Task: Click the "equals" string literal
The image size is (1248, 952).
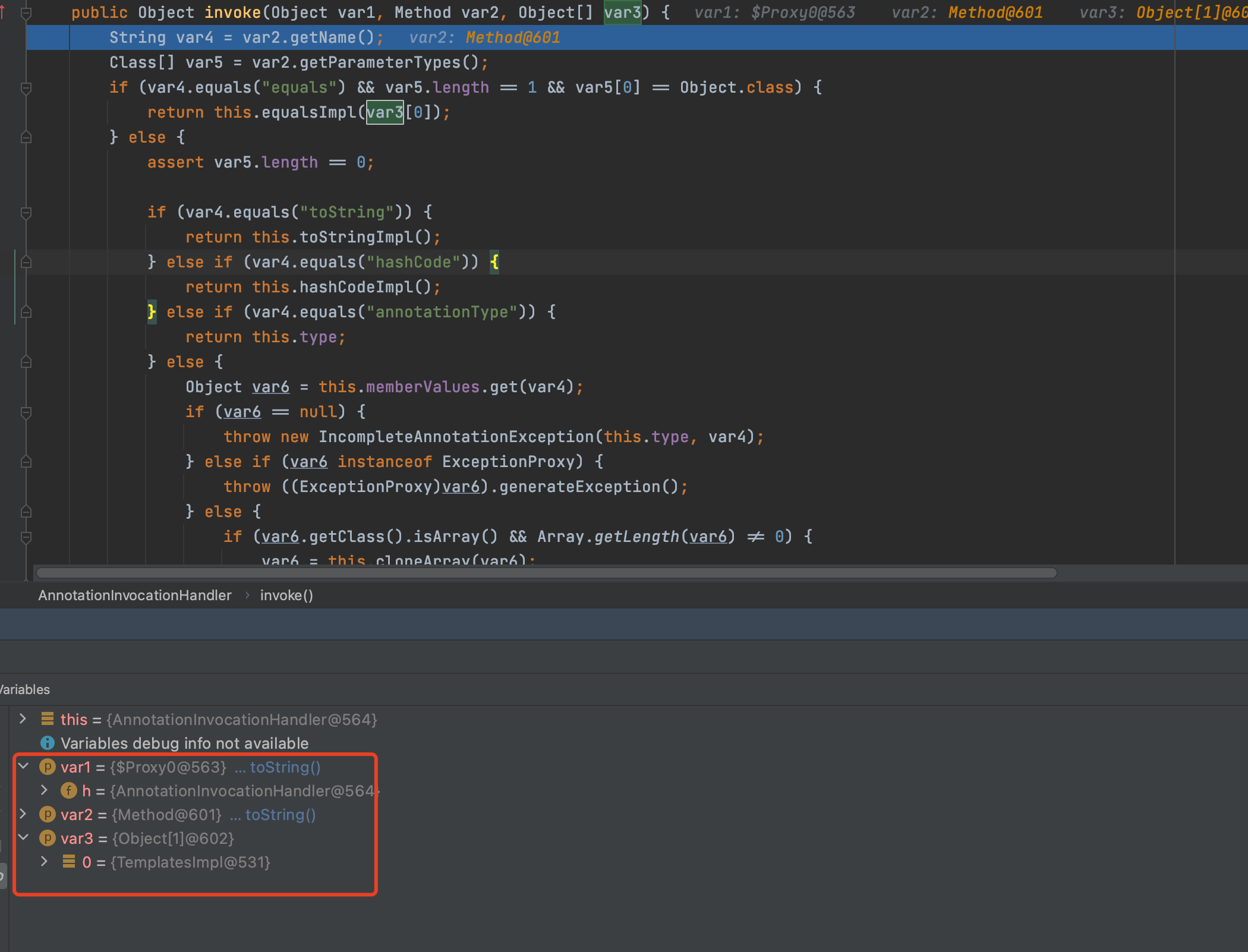Action: [x=300, y=87]
